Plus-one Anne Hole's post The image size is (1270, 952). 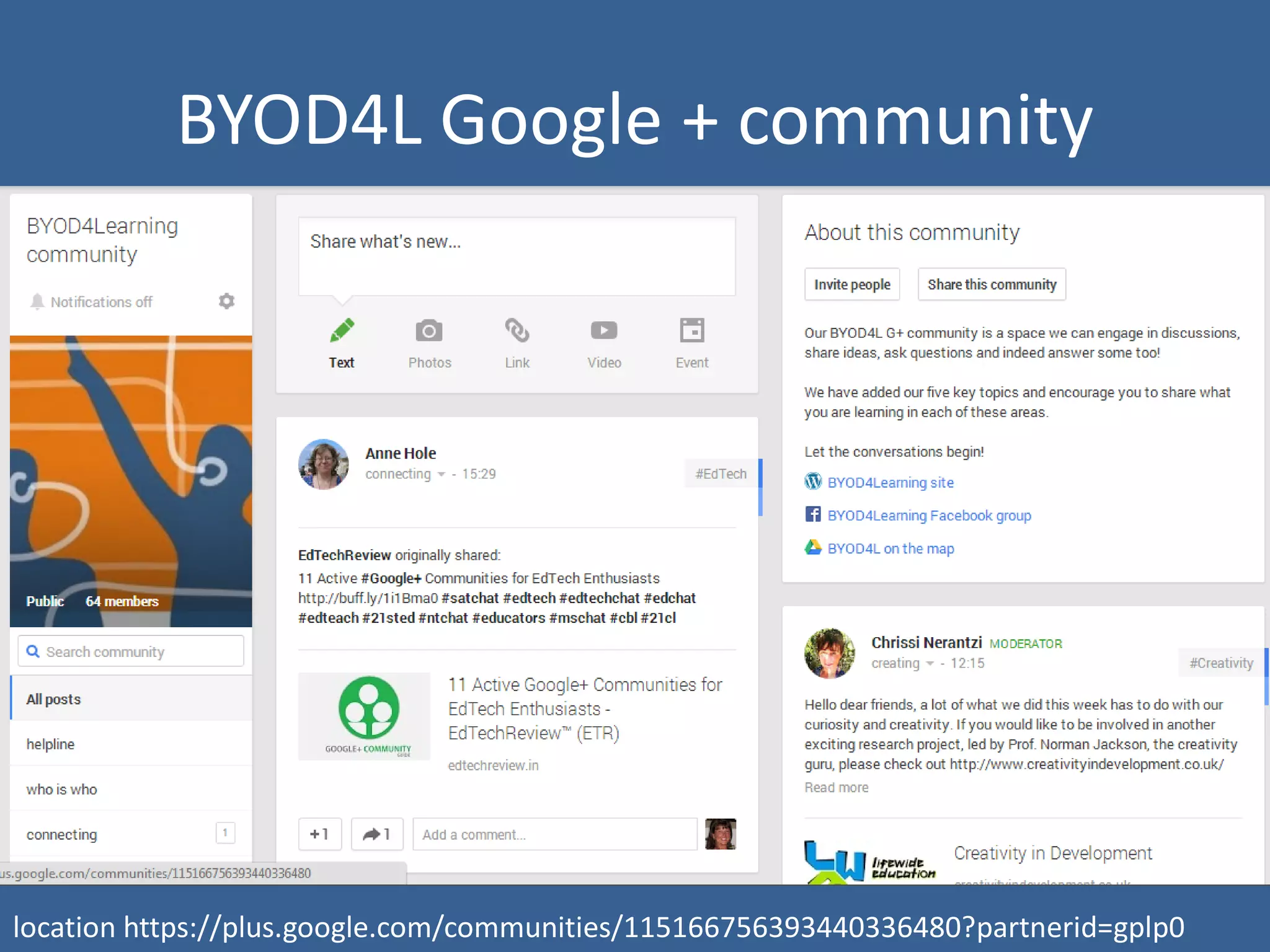coord(320,834)
